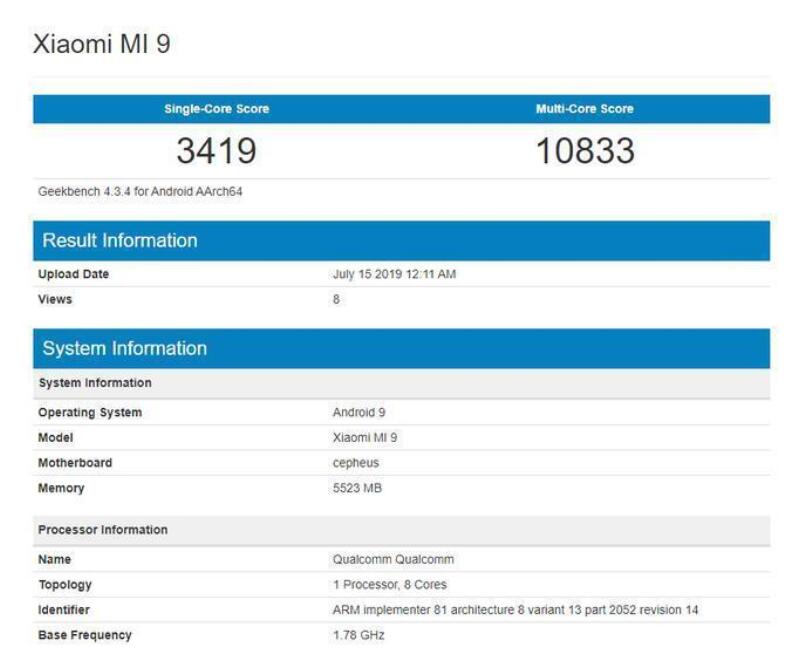Click the base frequency value "1.78 GHz"
The width and height of the screenshot is (804, 668).
point(358,635)
